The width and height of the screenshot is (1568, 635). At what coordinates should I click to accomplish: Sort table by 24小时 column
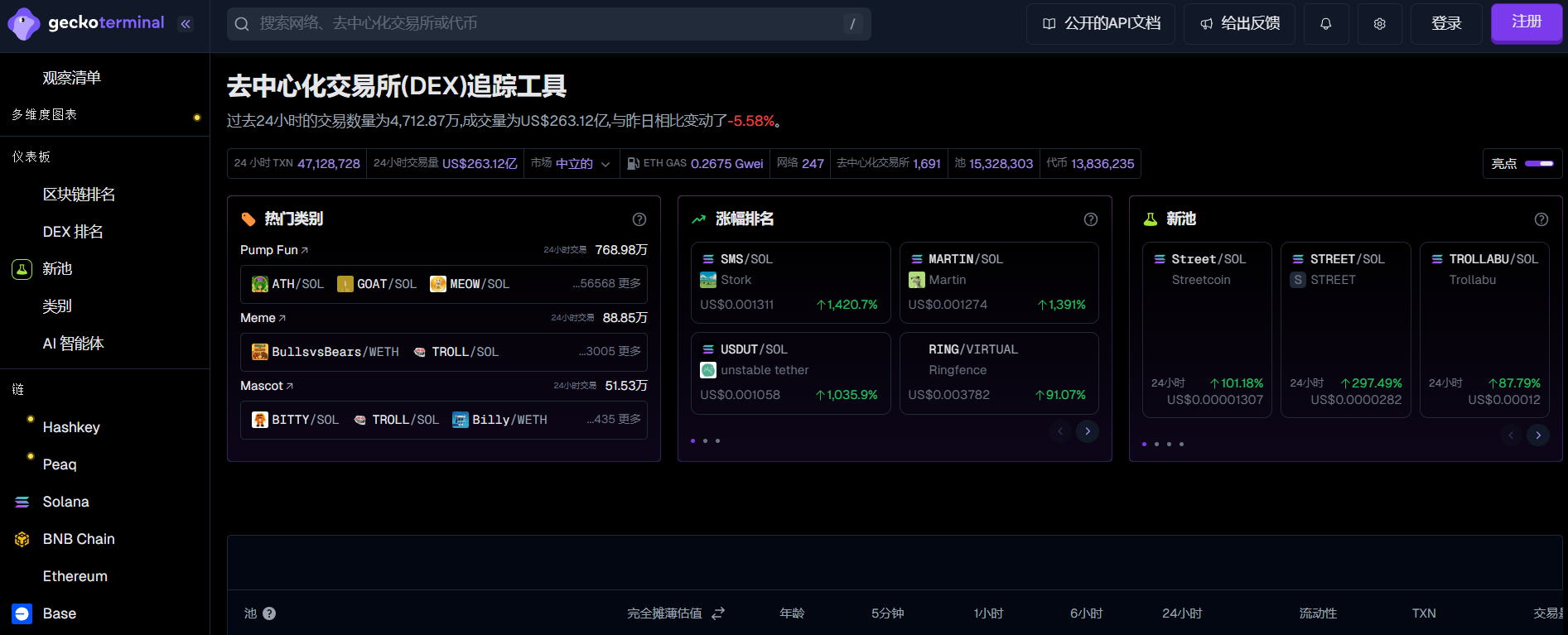point(1182,613)
